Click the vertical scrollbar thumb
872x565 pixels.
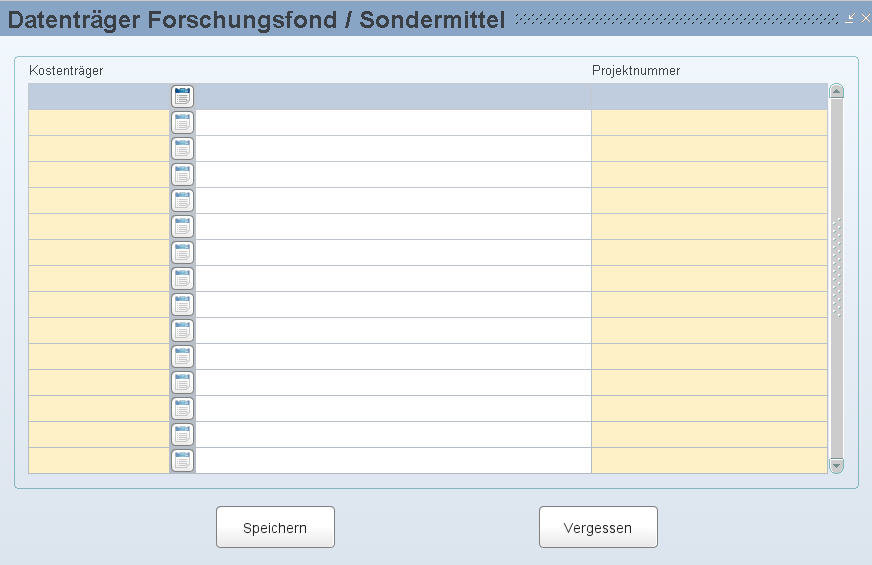837,270
